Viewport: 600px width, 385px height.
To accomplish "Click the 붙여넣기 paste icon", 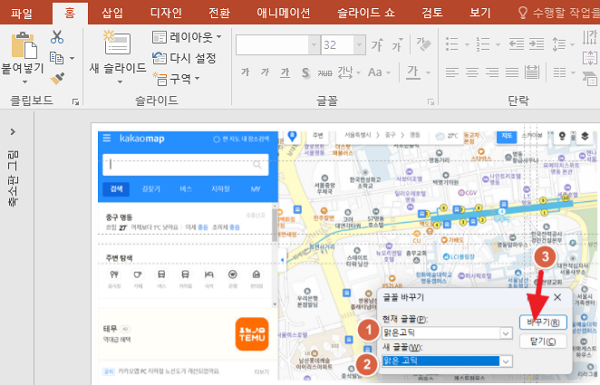I will coord(23,46).
